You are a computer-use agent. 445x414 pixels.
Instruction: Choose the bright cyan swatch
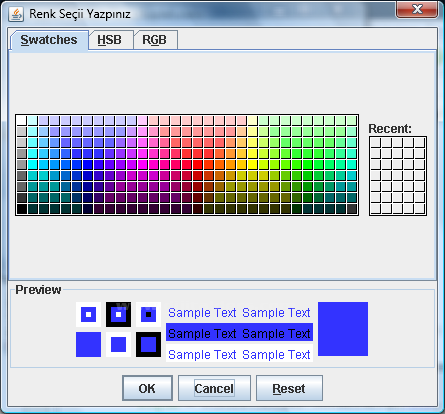[x=32, y=165]
